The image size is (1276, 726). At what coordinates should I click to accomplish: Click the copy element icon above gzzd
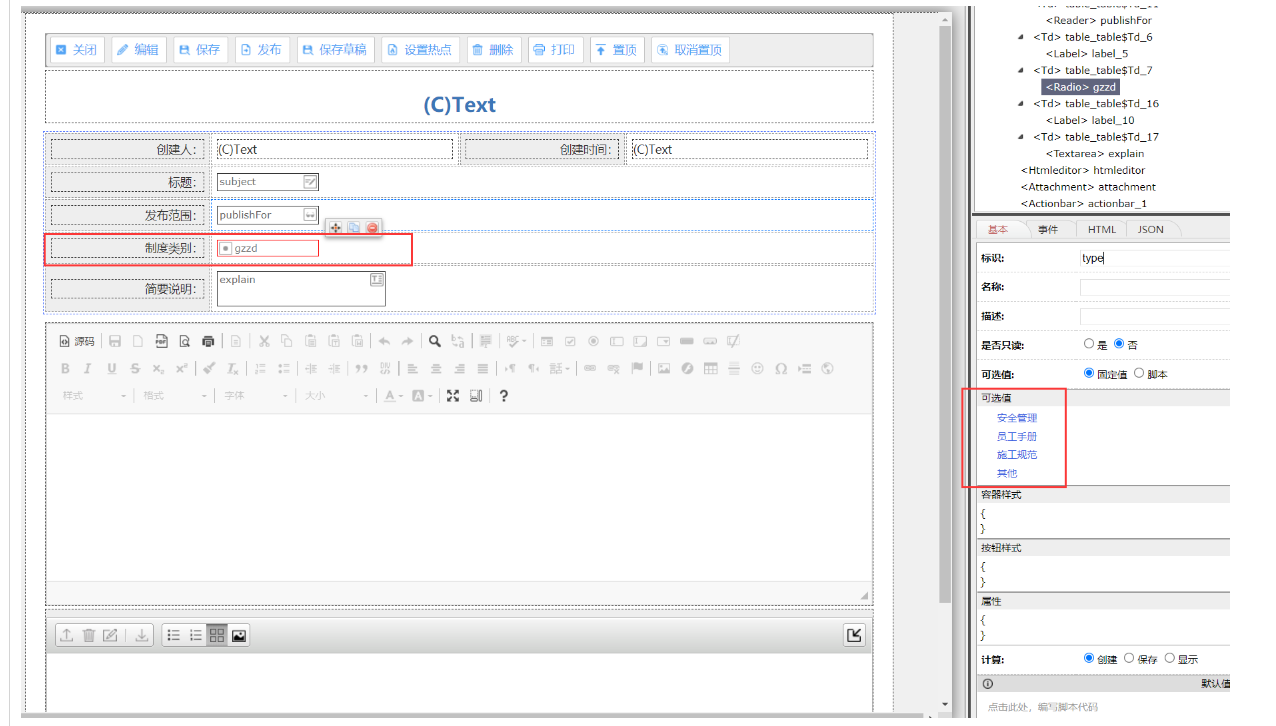354,228
